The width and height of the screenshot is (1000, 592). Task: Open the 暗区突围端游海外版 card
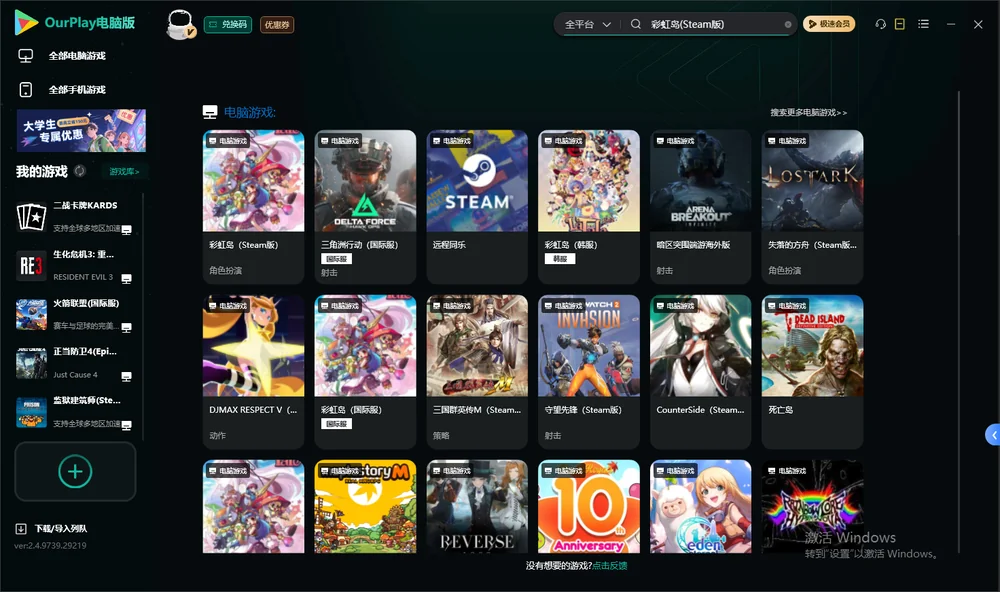coord(701,207)
